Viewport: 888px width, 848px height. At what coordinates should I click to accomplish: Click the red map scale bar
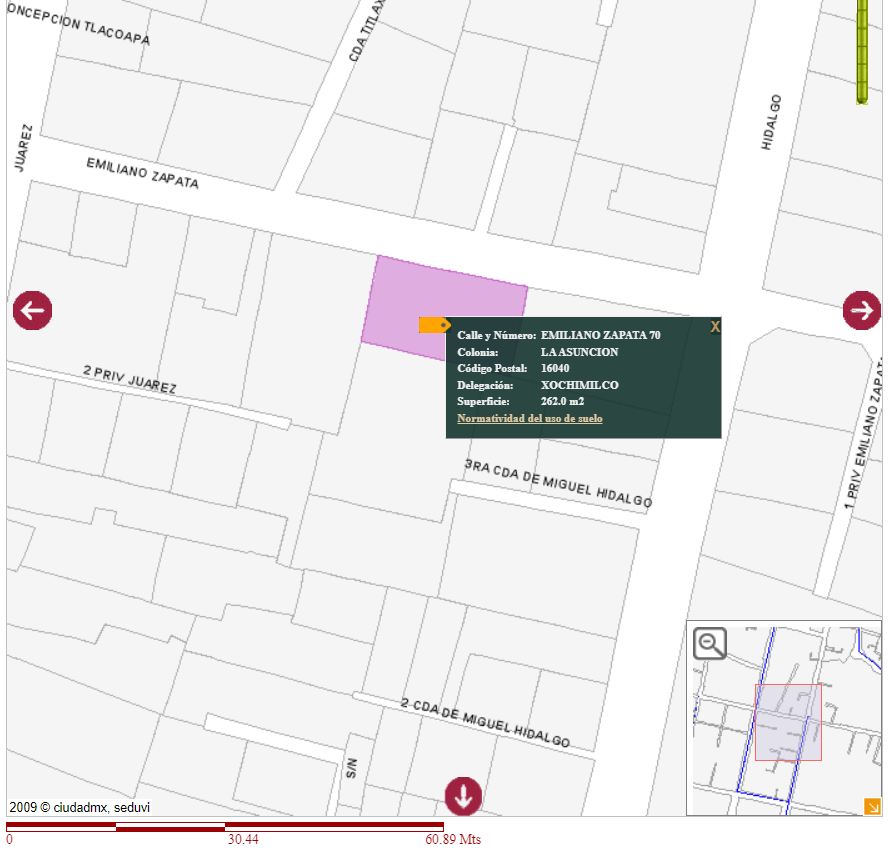click(225, 826)
